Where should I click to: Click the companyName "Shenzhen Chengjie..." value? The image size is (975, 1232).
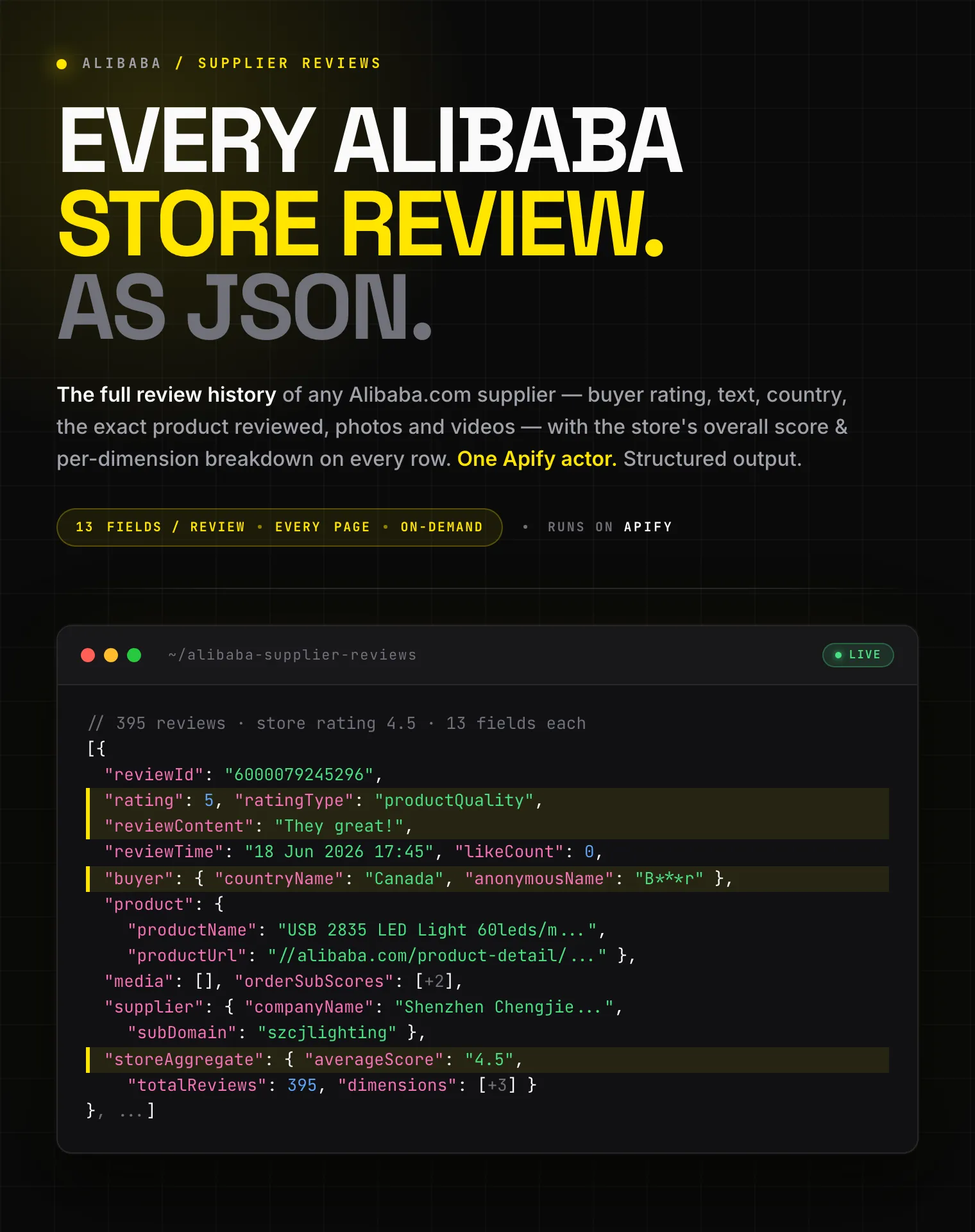[504, 1007]
